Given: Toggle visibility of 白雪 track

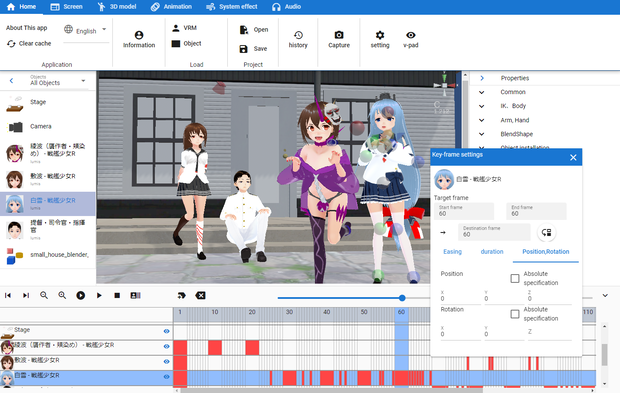Looking at the screenshot, I should click(166, 377).
